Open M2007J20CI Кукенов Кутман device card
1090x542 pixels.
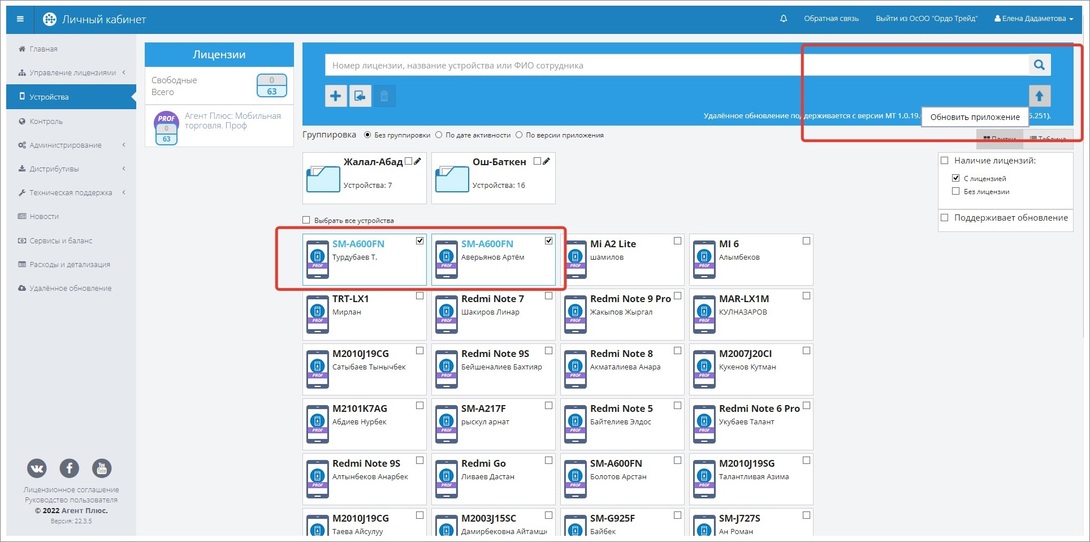pyautogui.click(x=751, y=369)
